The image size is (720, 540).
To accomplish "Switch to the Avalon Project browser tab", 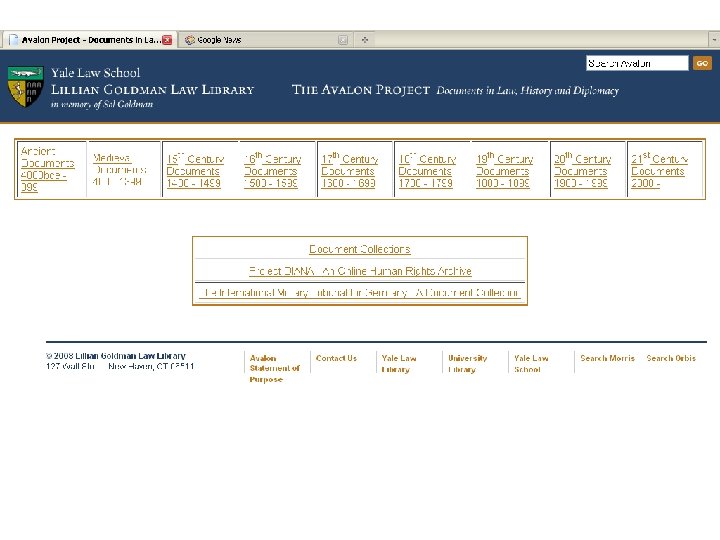I will pyautogui.click(x=90, y=40).
